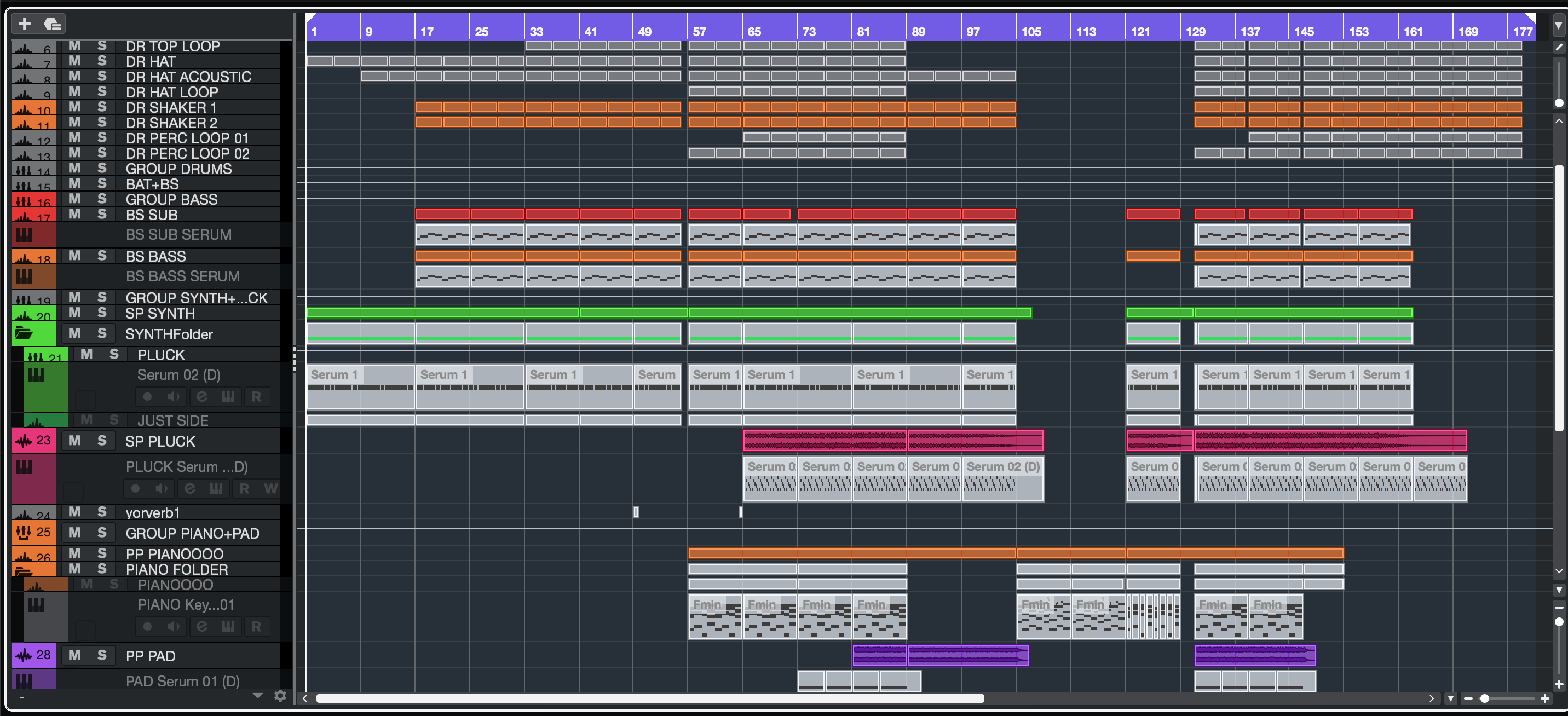Image resolution: width=1568 pixels, height=716 pixels.
Task: Select the JUST SIDE track name
Action: tap(173, 421)
